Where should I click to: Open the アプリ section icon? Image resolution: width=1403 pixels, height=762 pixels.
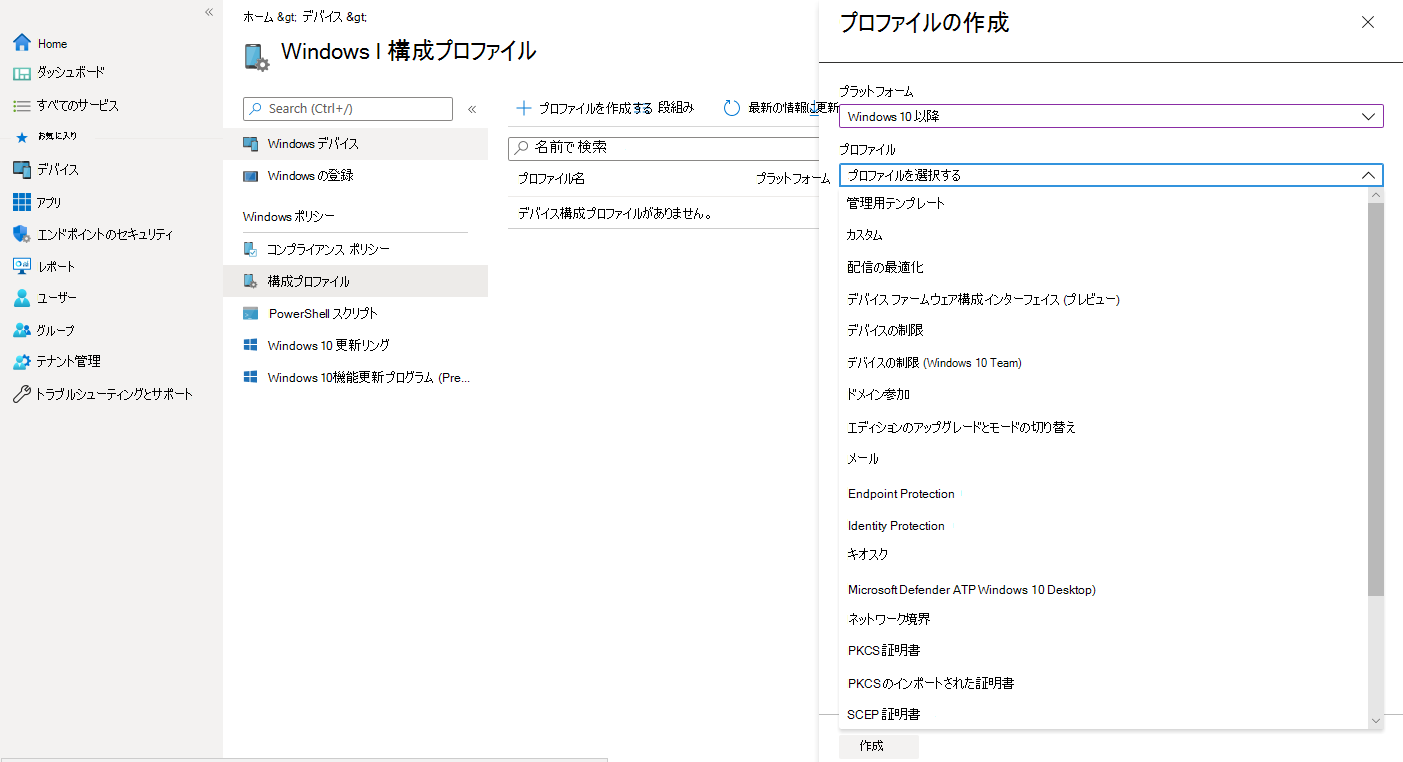(x=20, y=201)
